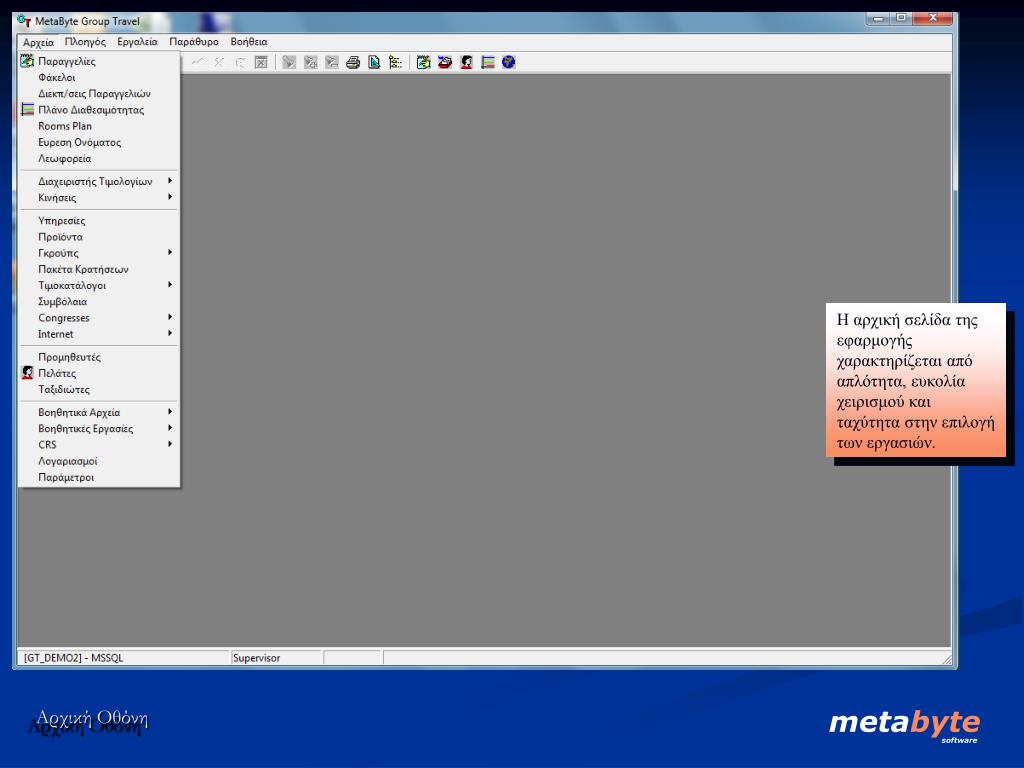Click the MetaByte Group Travel title bar icon
The height and width of the screenshot is (768, 1024).
tap(24, 21)
